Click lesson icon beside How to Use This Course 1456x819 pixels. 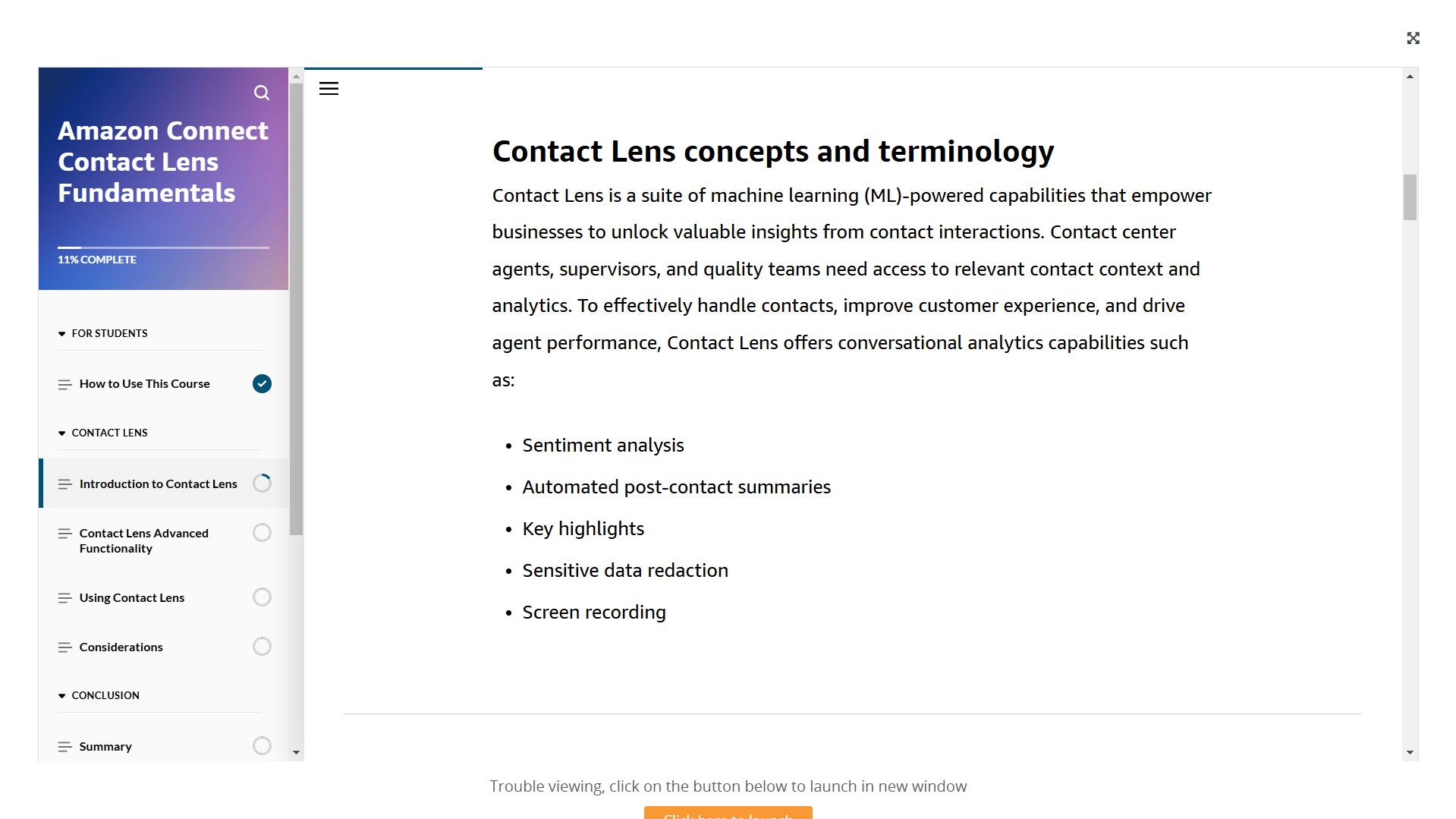pos(64,384)
